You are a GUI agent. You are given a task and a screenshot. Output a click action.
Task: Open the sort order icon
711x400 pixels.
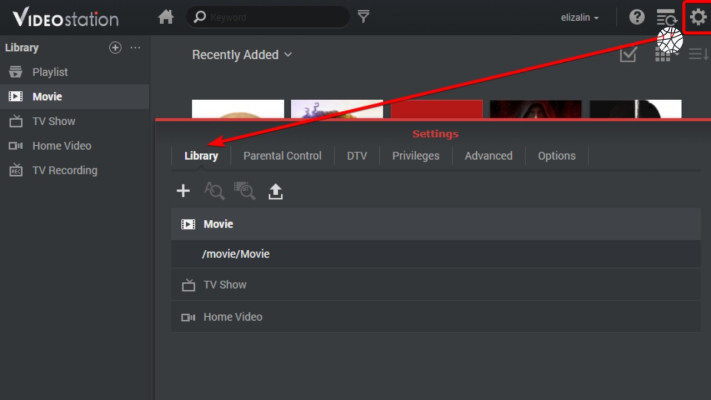click(698, 54)
